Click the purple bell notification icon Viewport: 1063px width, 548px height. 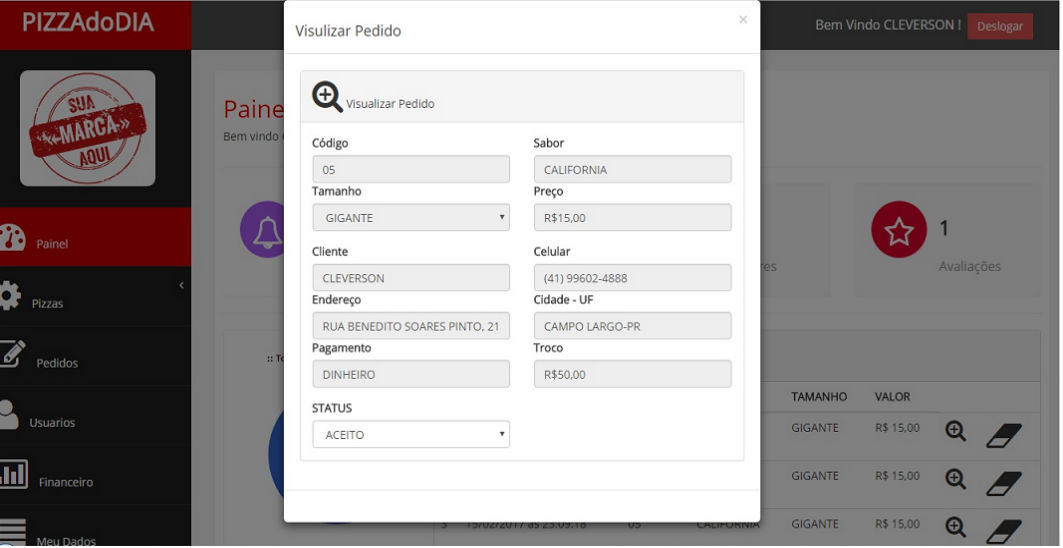coord(267,229)
